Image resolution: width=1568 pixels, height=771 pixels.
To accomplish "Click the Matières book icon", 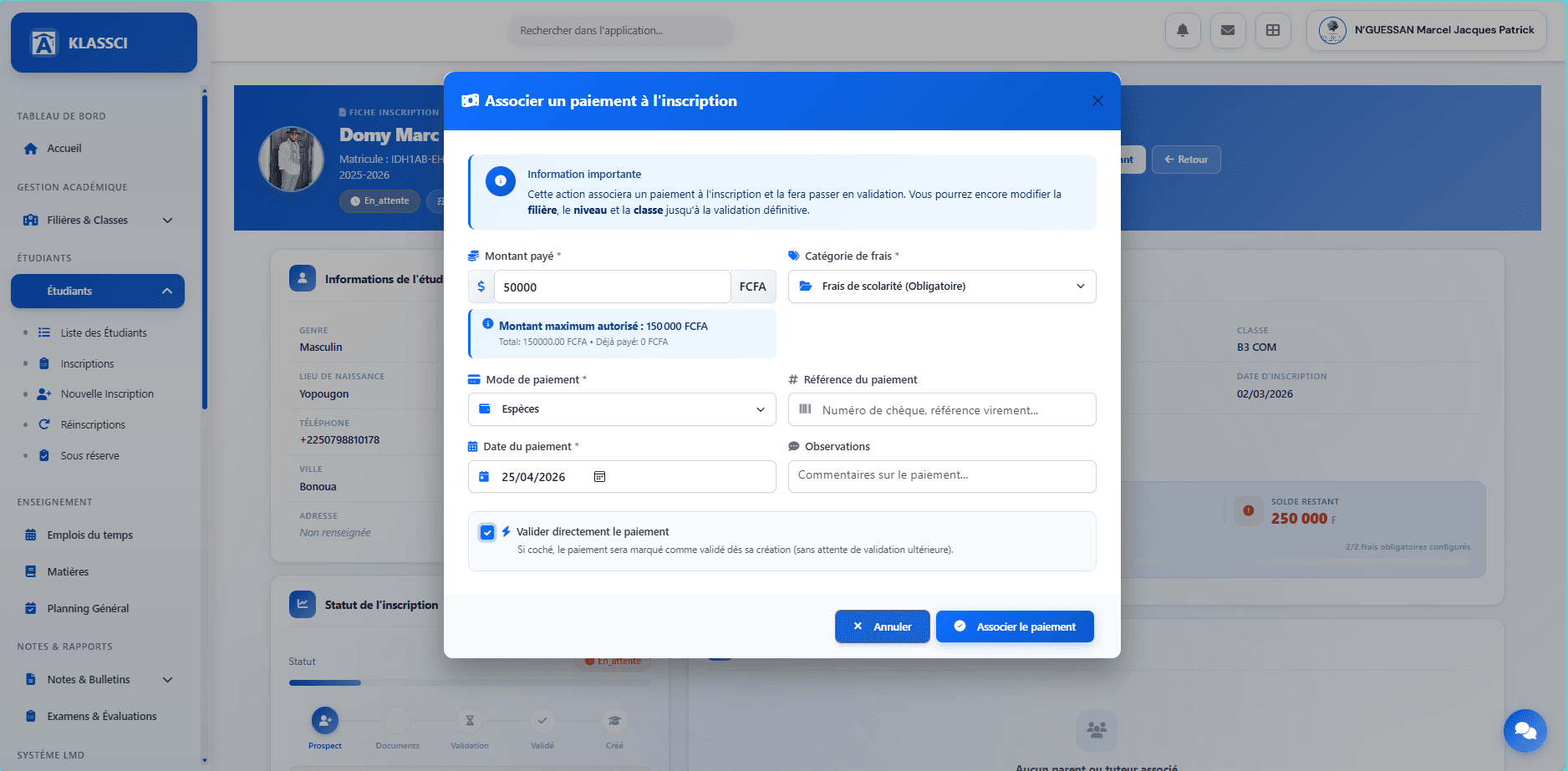I will tap(31, 571).
